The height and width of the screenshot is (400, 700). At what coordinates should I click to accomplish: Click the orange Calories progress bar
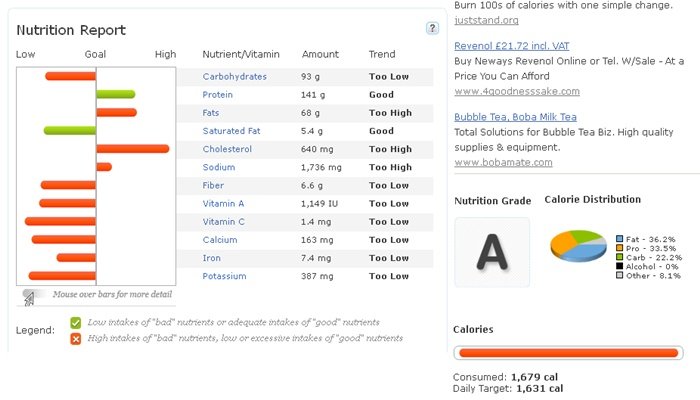coord(567,352)
